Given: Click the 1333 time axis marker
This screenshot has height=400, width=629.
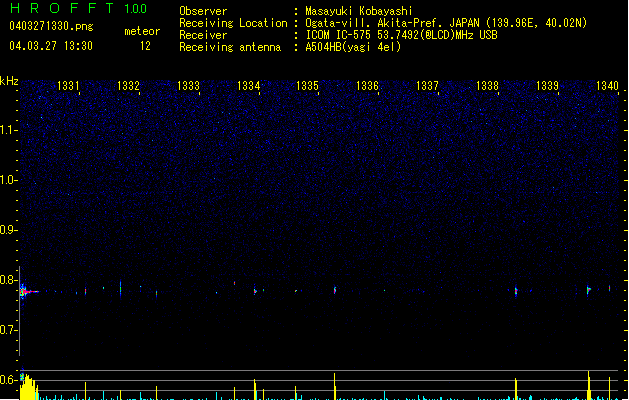Looking at the screenshot, I should [188, 86].
